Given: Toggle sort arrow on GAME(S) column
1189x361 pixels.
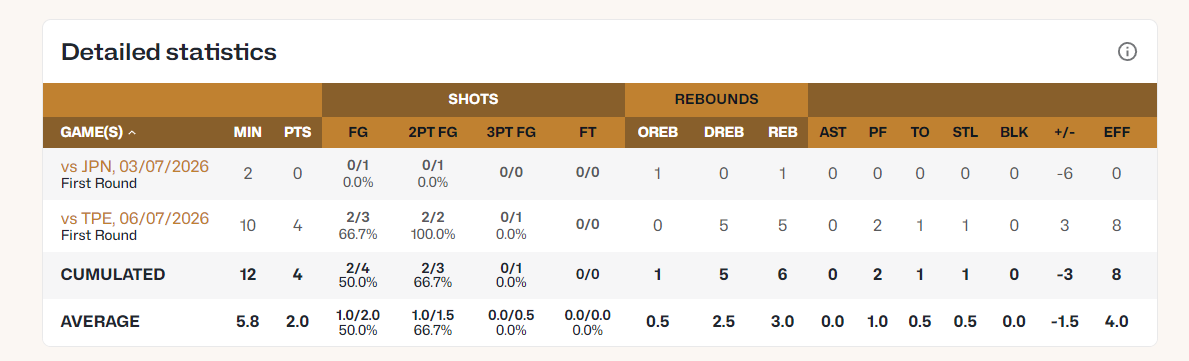Looking at the screenshot, I should pyautogui.click(x=133, y=133).
